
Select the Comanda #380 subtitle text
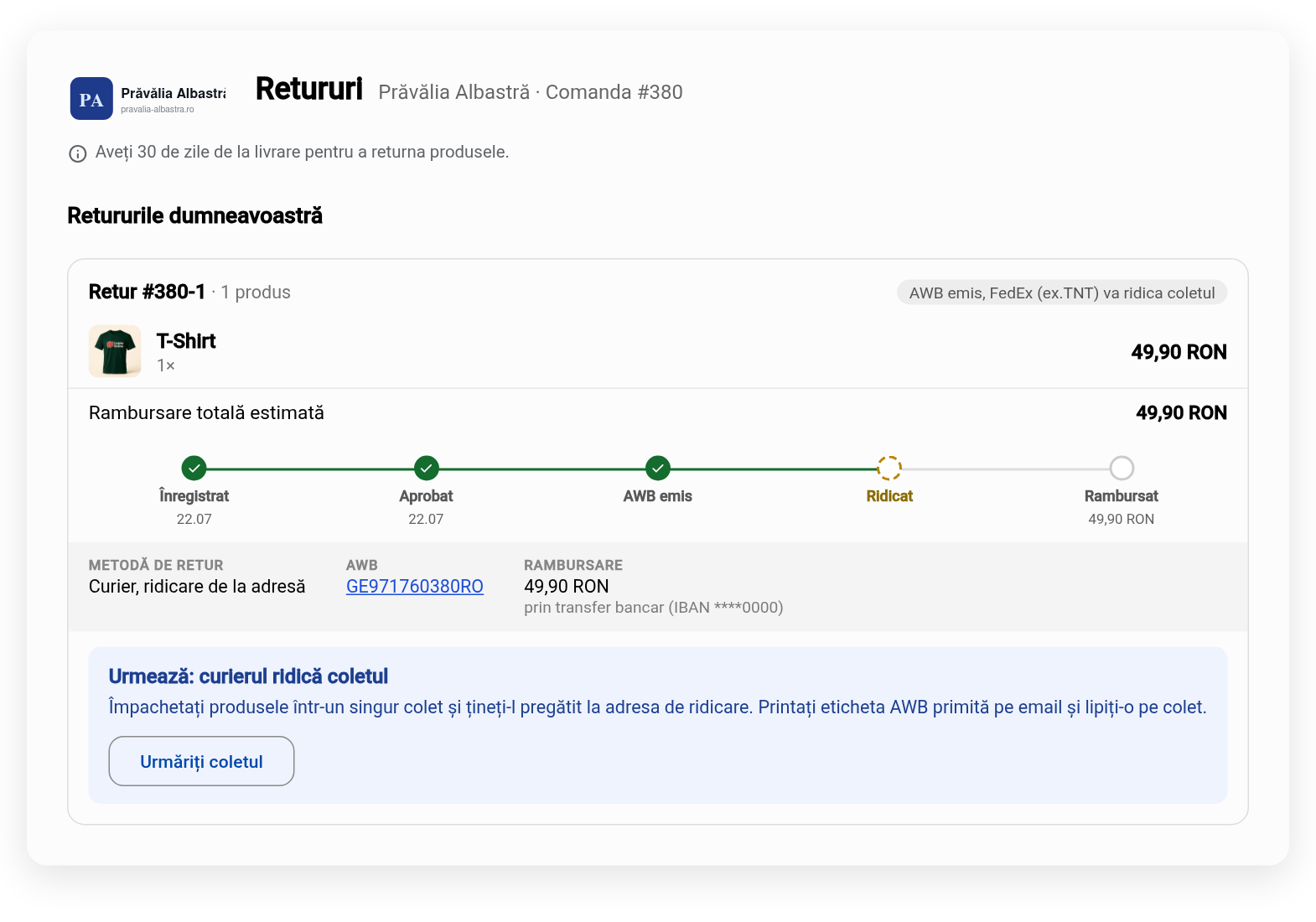tap(614, 92)
